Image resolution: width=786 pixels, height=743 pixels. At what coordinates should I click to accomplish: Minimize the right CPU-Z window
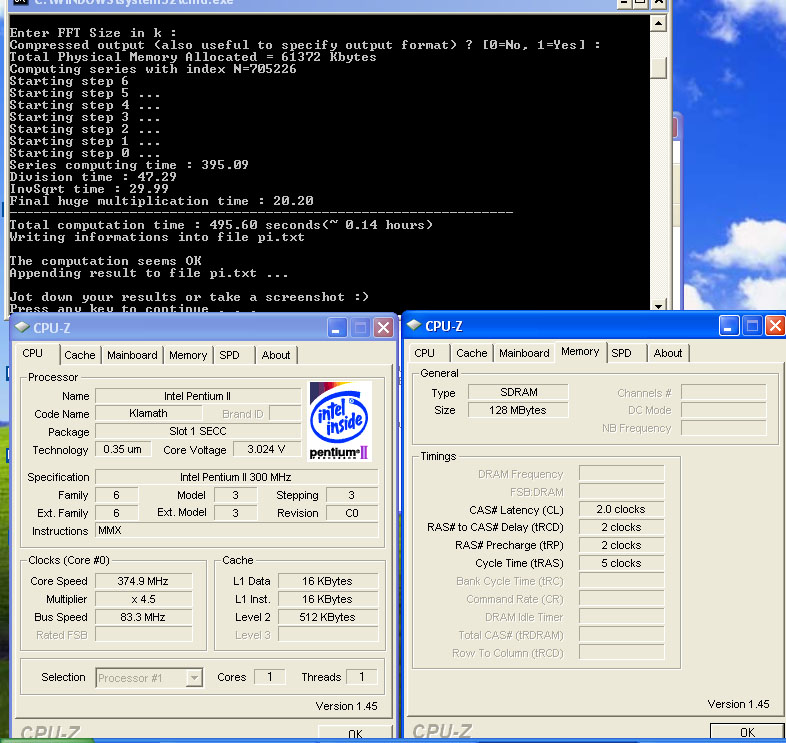[728, 326]
